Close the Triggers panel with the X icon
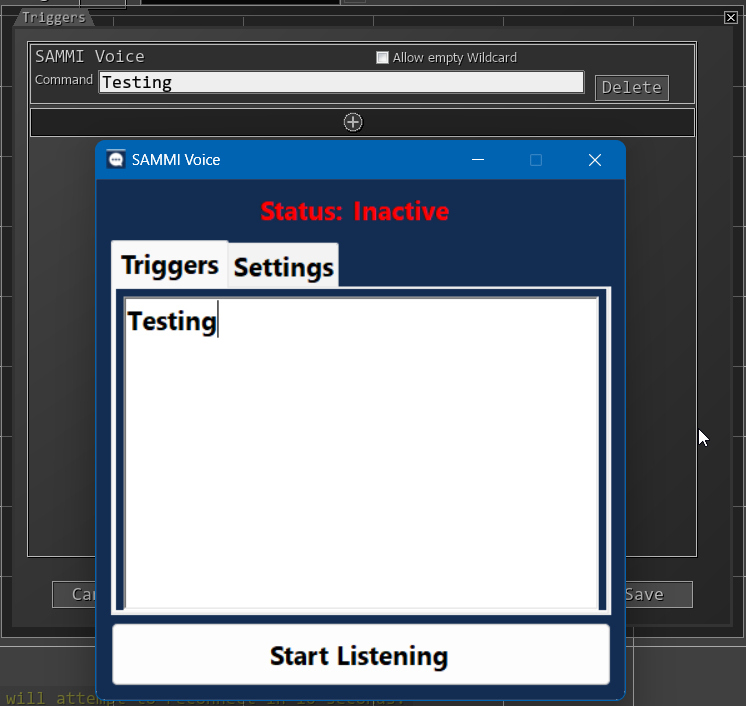 click(x=731, y=18)
